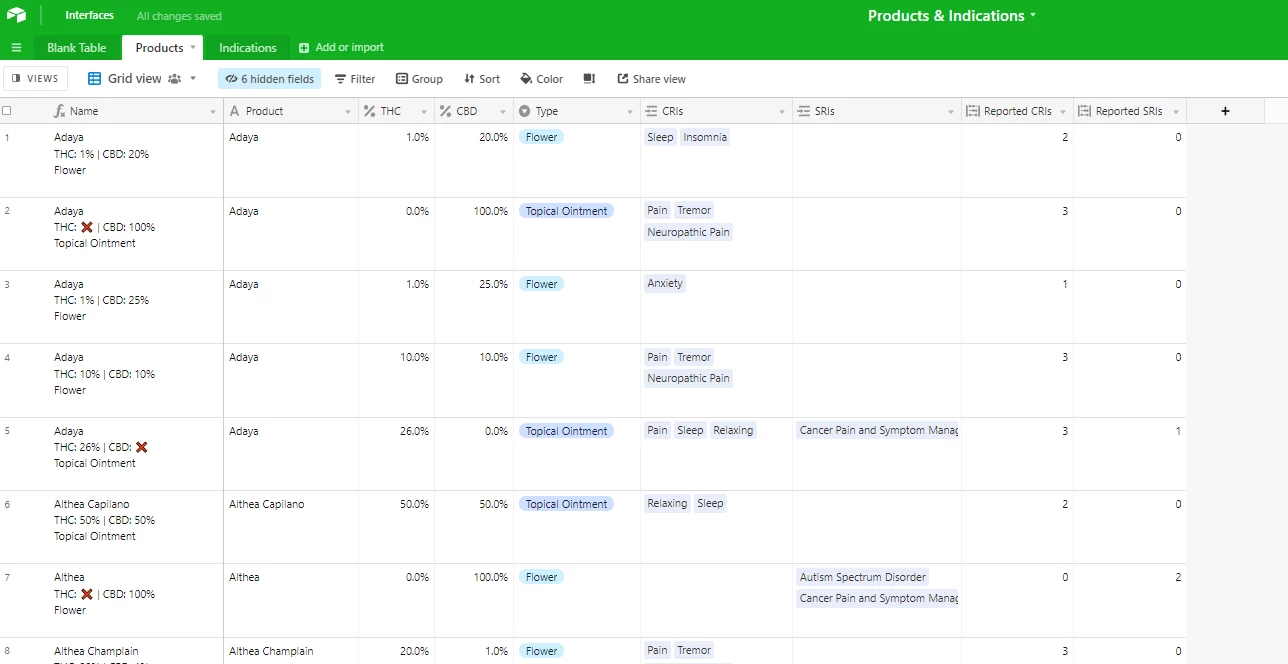The height and width of the screenshot is (664, 1288).
Task: Click the Flower tag in row 1
Action: (541, 137)
